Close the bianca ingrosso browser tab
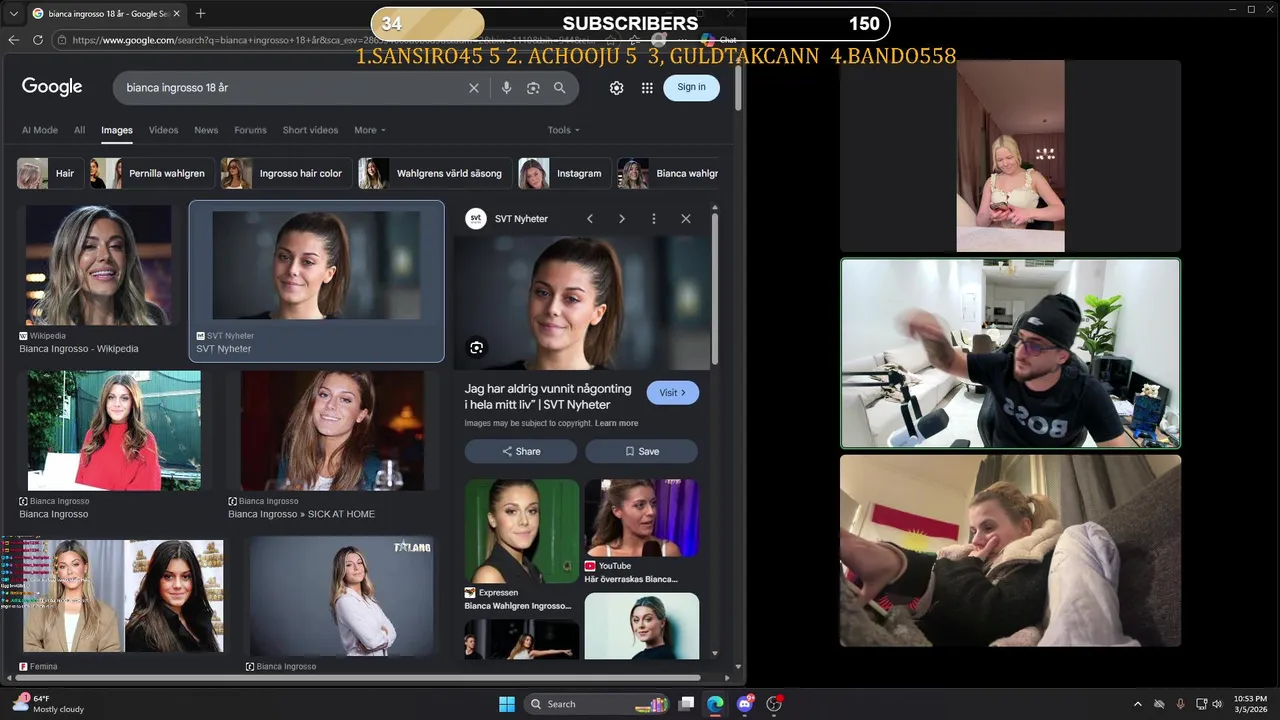Screen dimensions: 1280x720 click(179, 13)
